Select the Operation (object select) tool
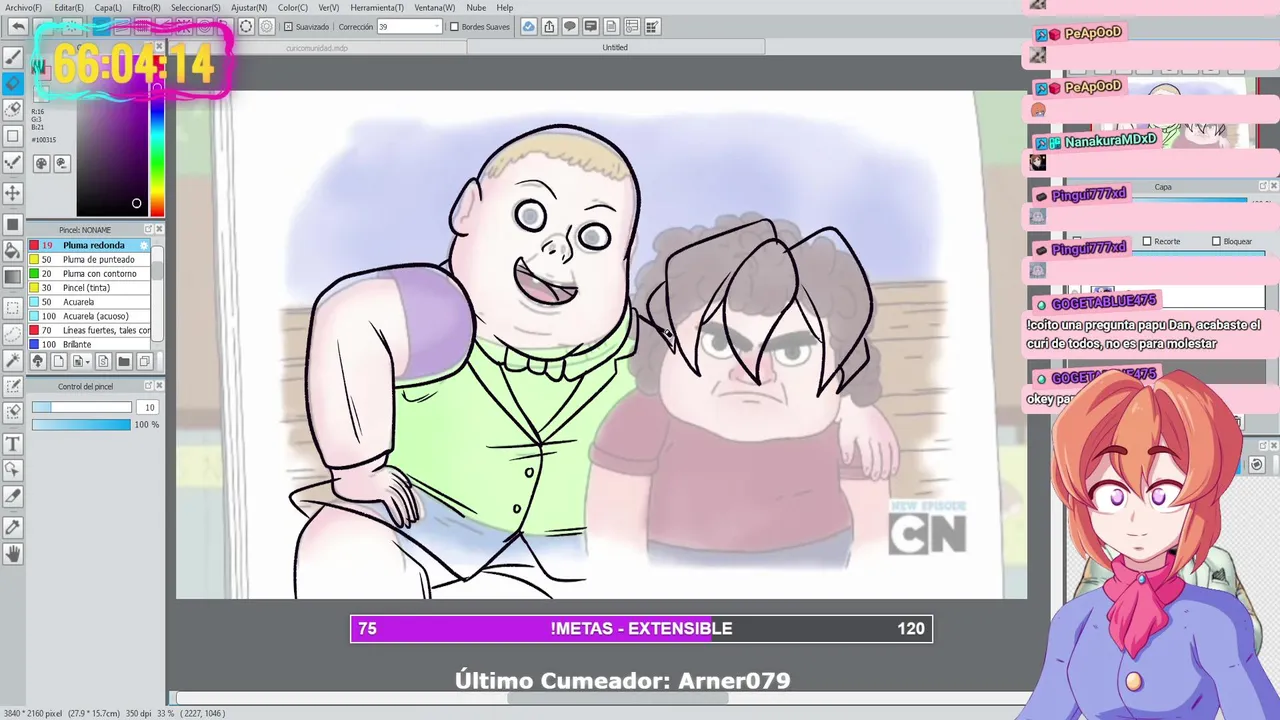 click(13, 469)
